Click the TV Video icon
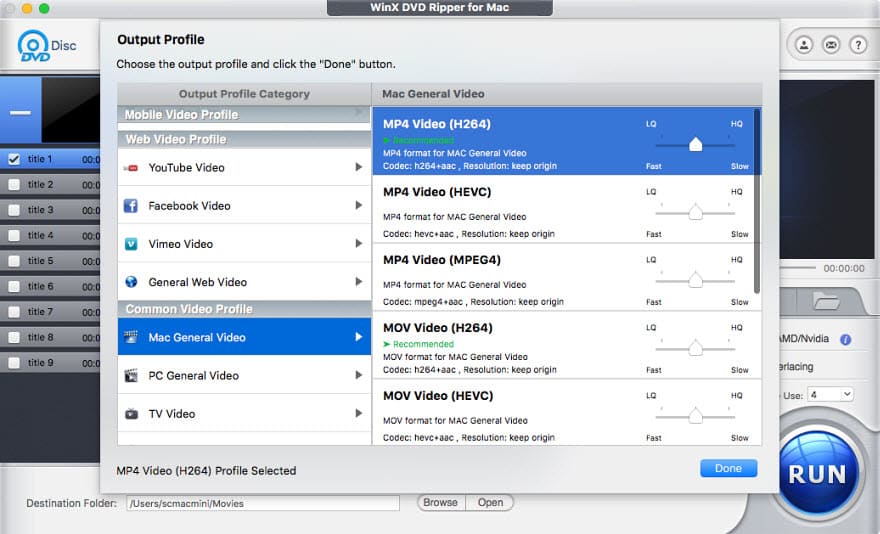The width and height of the screenshot is (880, 534). 130,414
